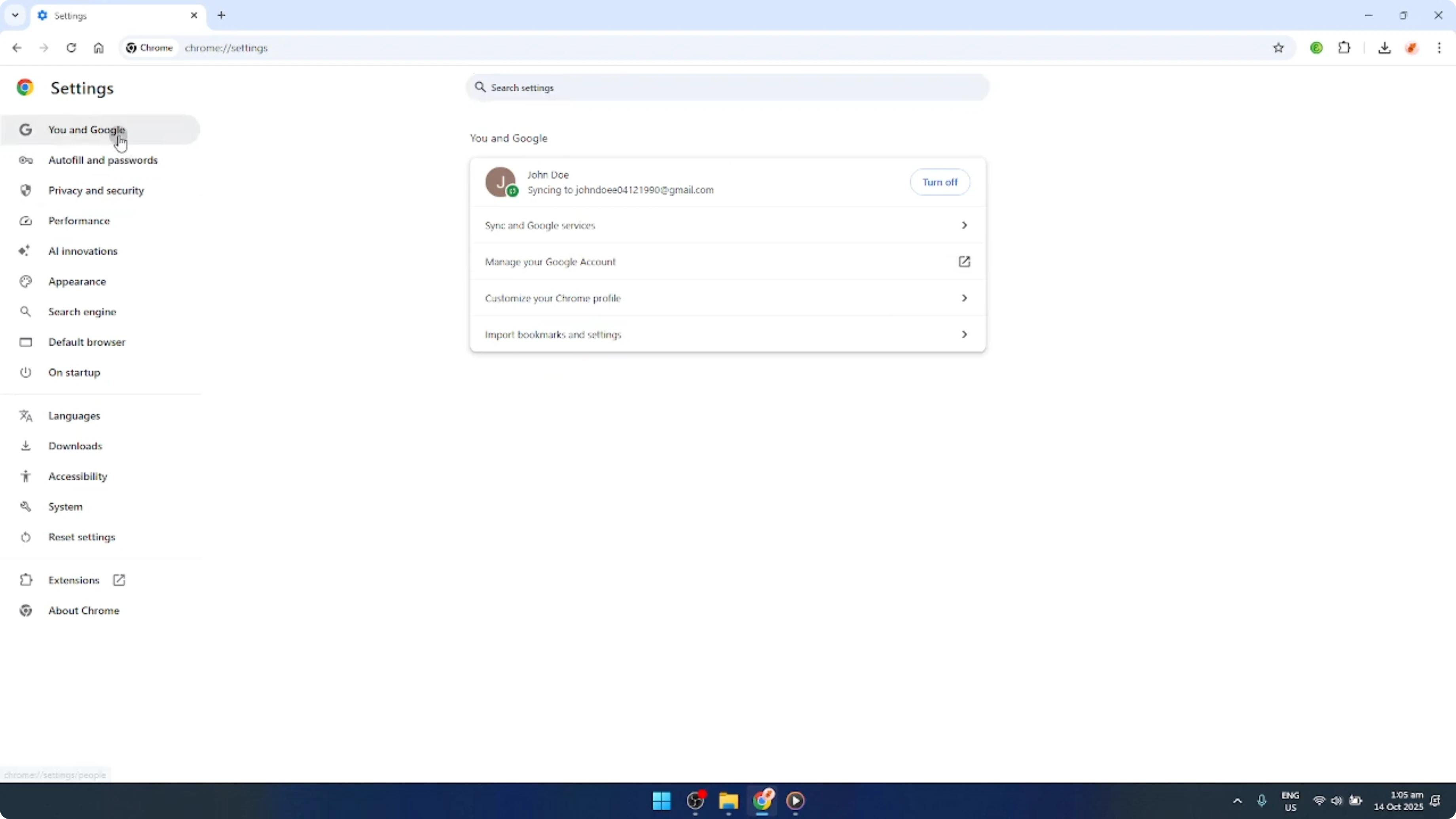The image size is (1456, 819).
Task: Click the Search settings field
Action: (x=727, y=87)
